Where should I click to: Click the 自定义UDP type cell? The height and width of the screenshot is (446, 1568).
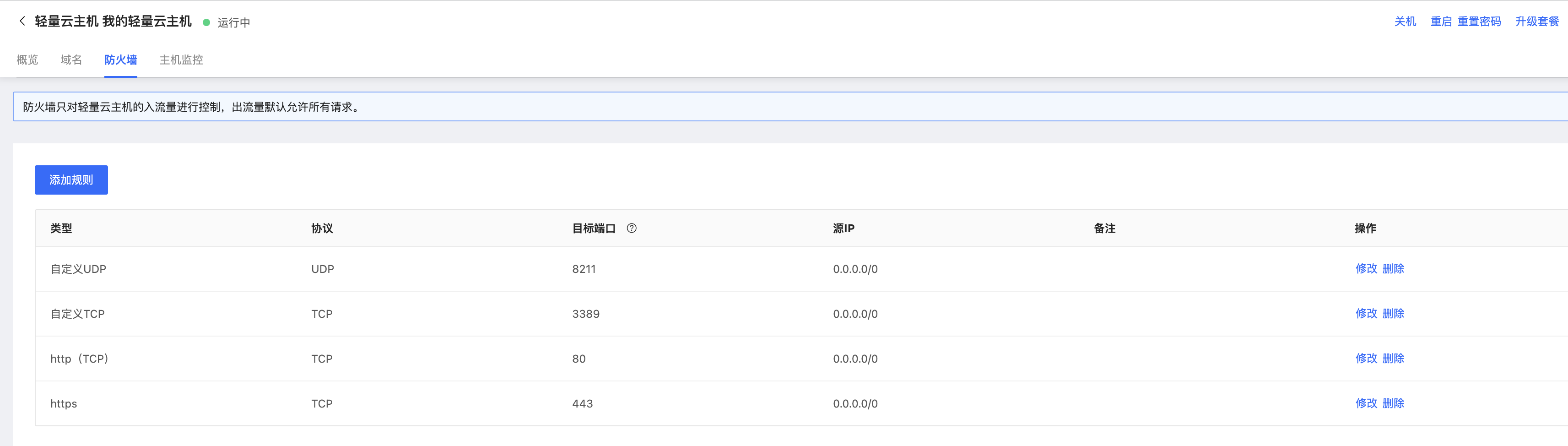tap(79, 269)
